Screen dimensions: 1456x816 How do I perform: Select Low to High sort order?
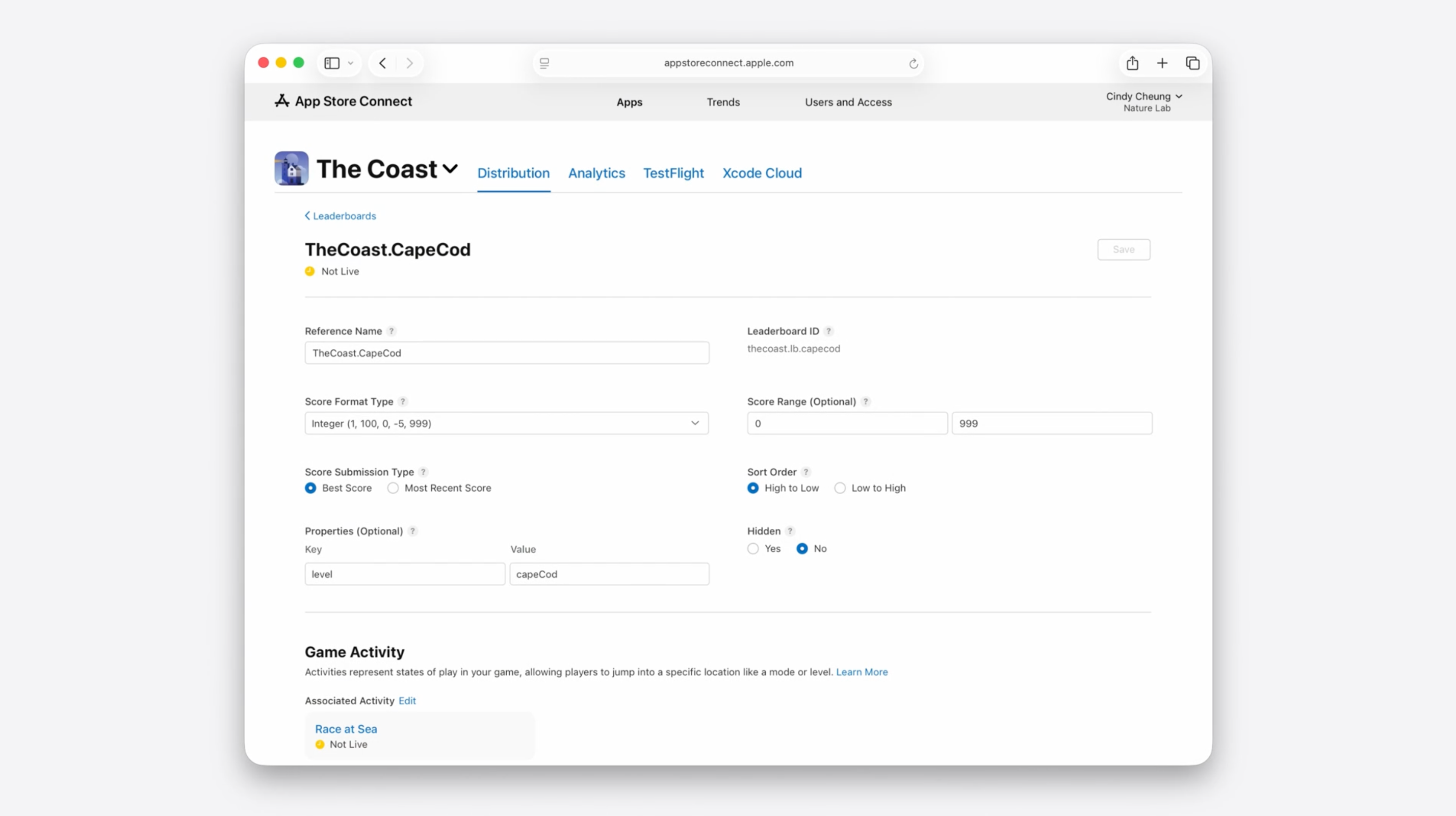click(840, 488)
